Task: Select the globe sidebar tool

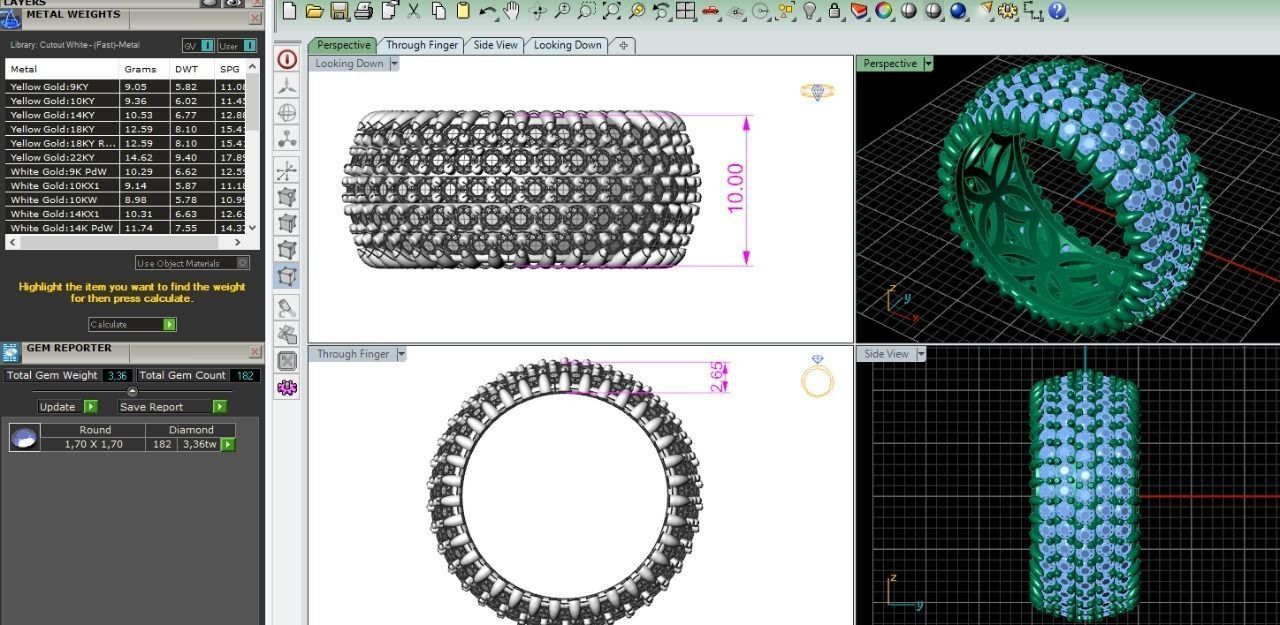Action: pyautogui.click(x=287, y=112)
